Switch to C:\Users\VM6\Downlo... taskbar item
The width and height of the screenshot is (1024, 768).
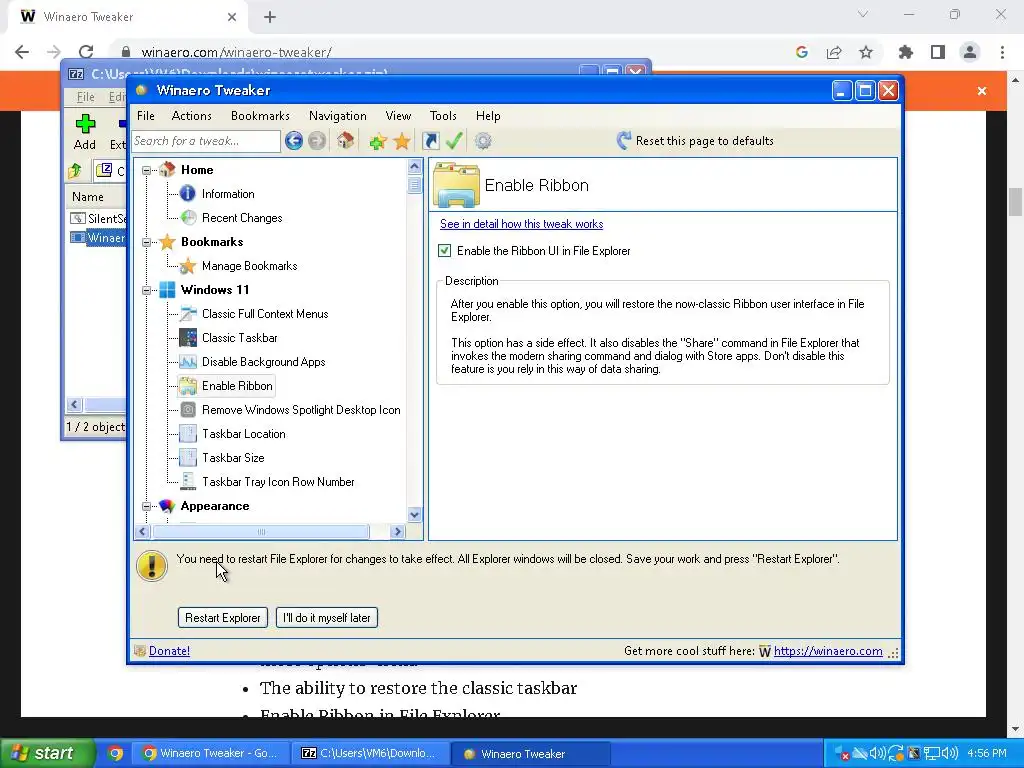click(371, 754)
